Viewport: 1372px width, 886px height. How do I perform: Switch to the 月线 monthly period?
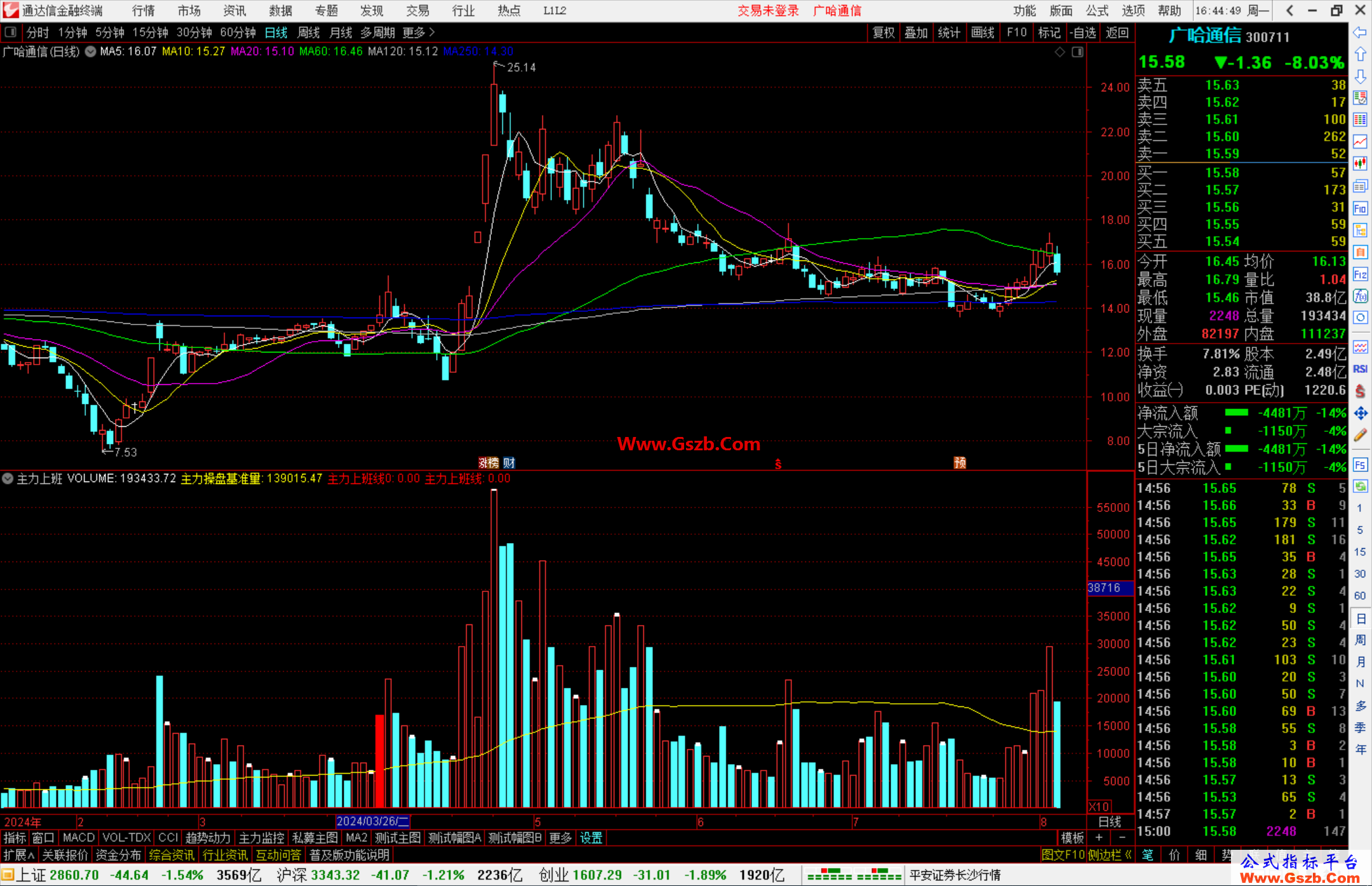click(340, 32)
